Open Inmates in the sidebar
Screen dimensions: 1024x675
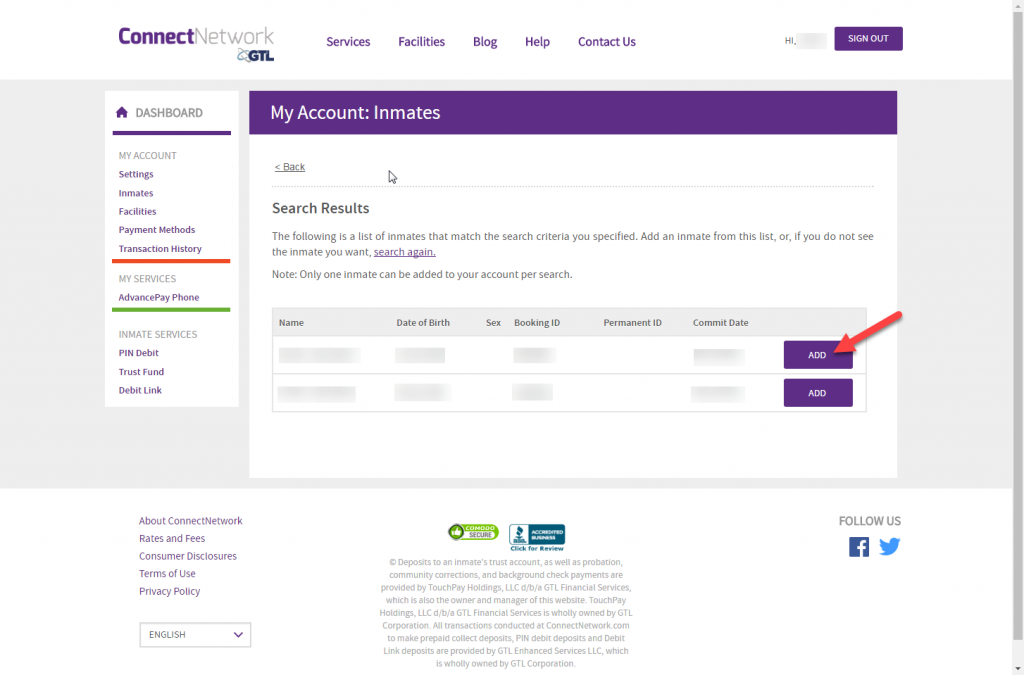click(x=136, y=193)
